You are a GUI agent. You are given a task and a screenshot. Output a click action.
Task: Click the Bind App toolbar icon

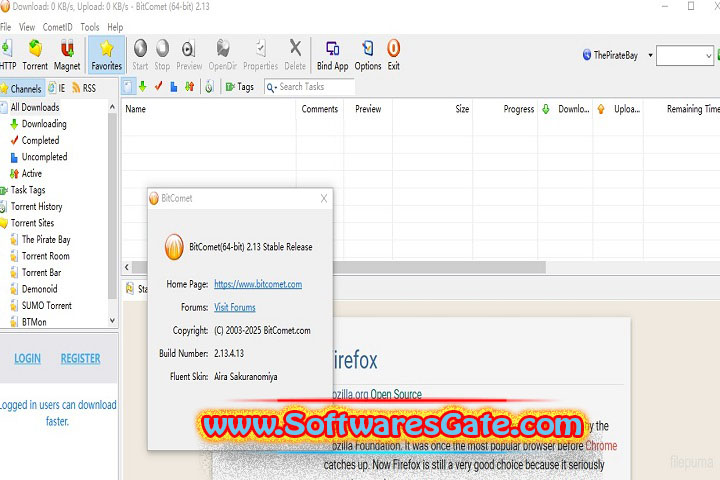coord(332,55)
